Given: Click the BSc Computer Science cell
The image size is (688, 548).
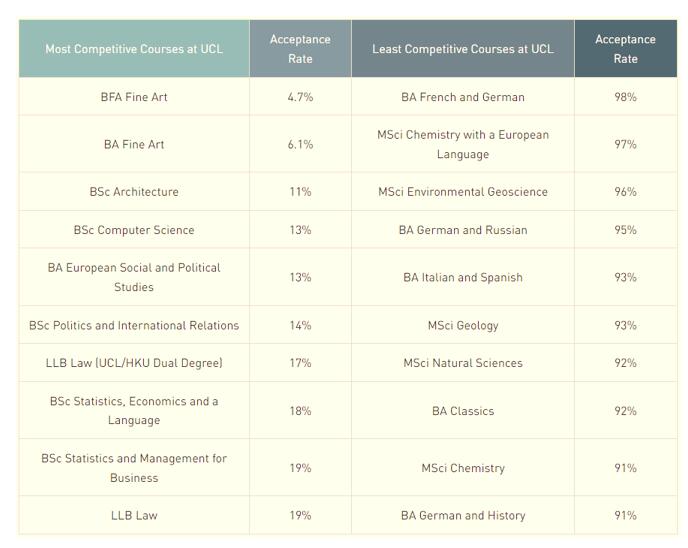Looking at the screenshot, I should 134,230.
